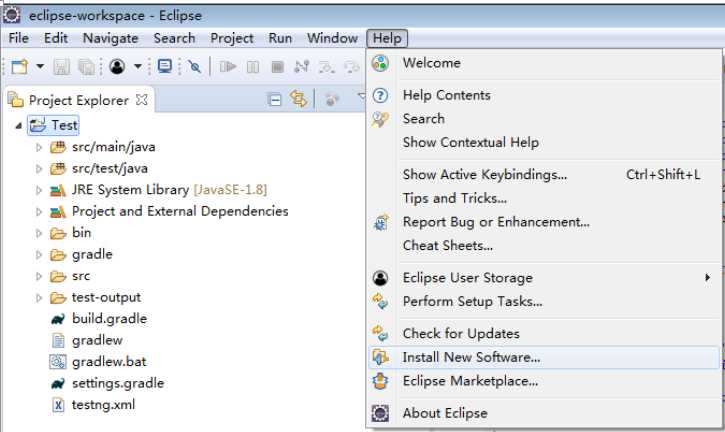
Task: Expand JRE System Library node
Action: [x=39, y=190]
